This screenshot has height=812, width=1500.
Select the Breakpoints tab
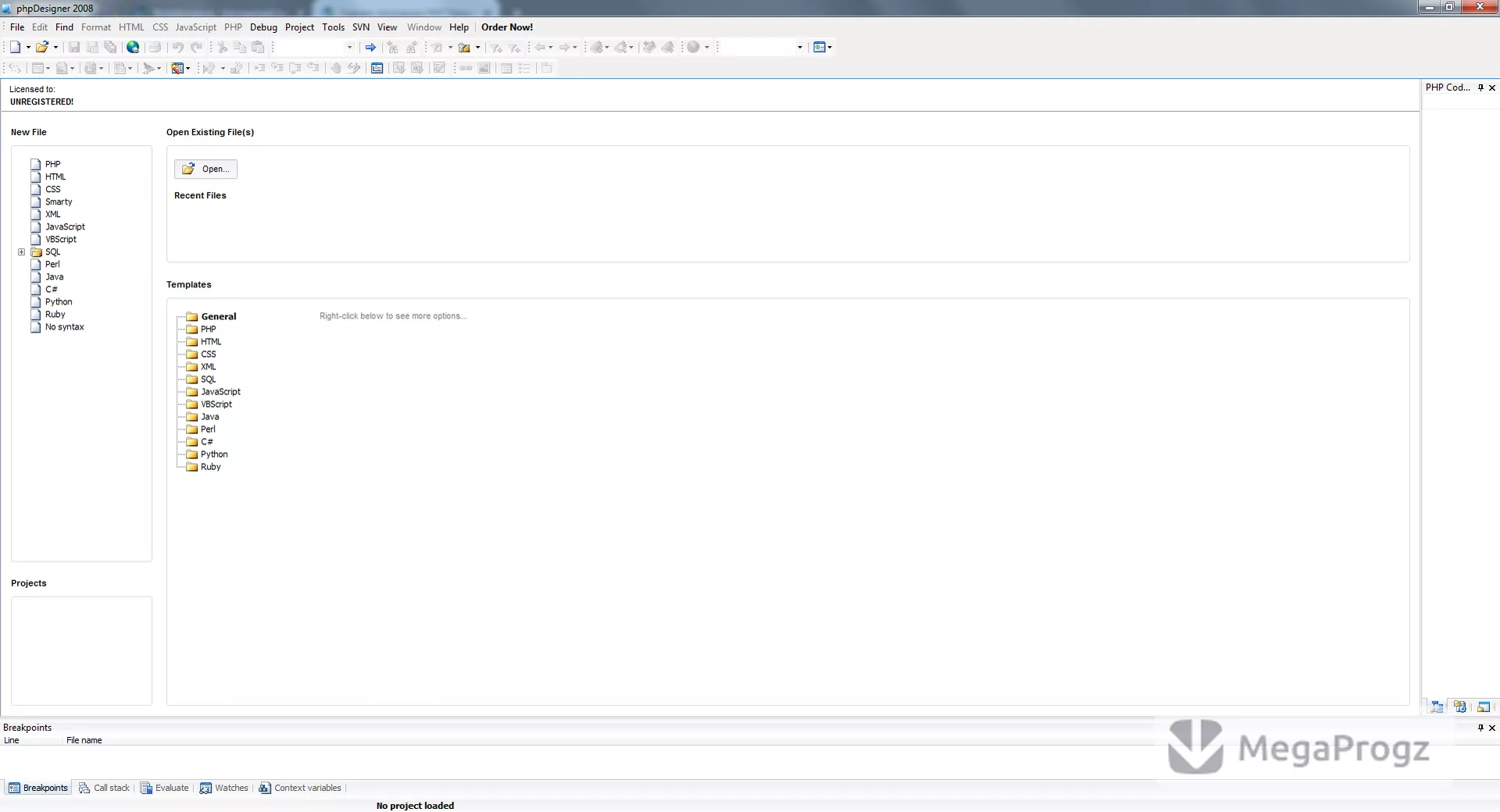pos(38,788)
